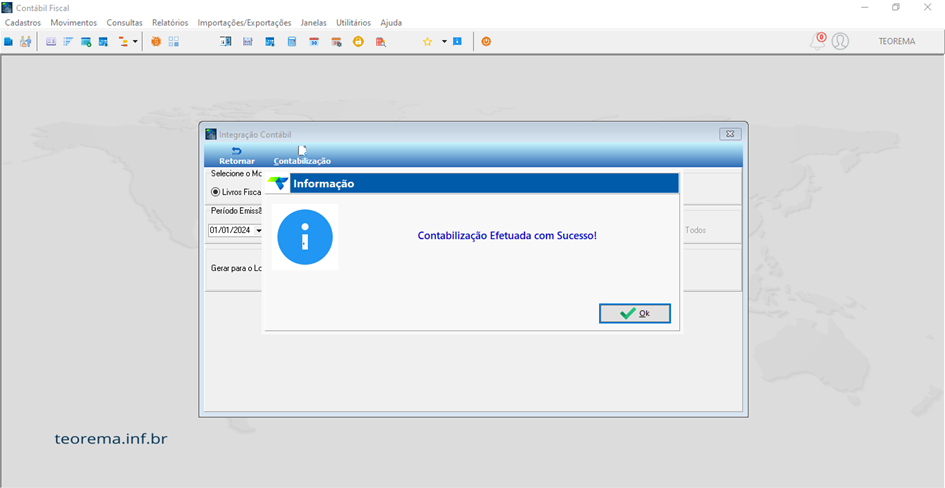Expand the arrow beside the hierarchy icon

click(135, 42)
